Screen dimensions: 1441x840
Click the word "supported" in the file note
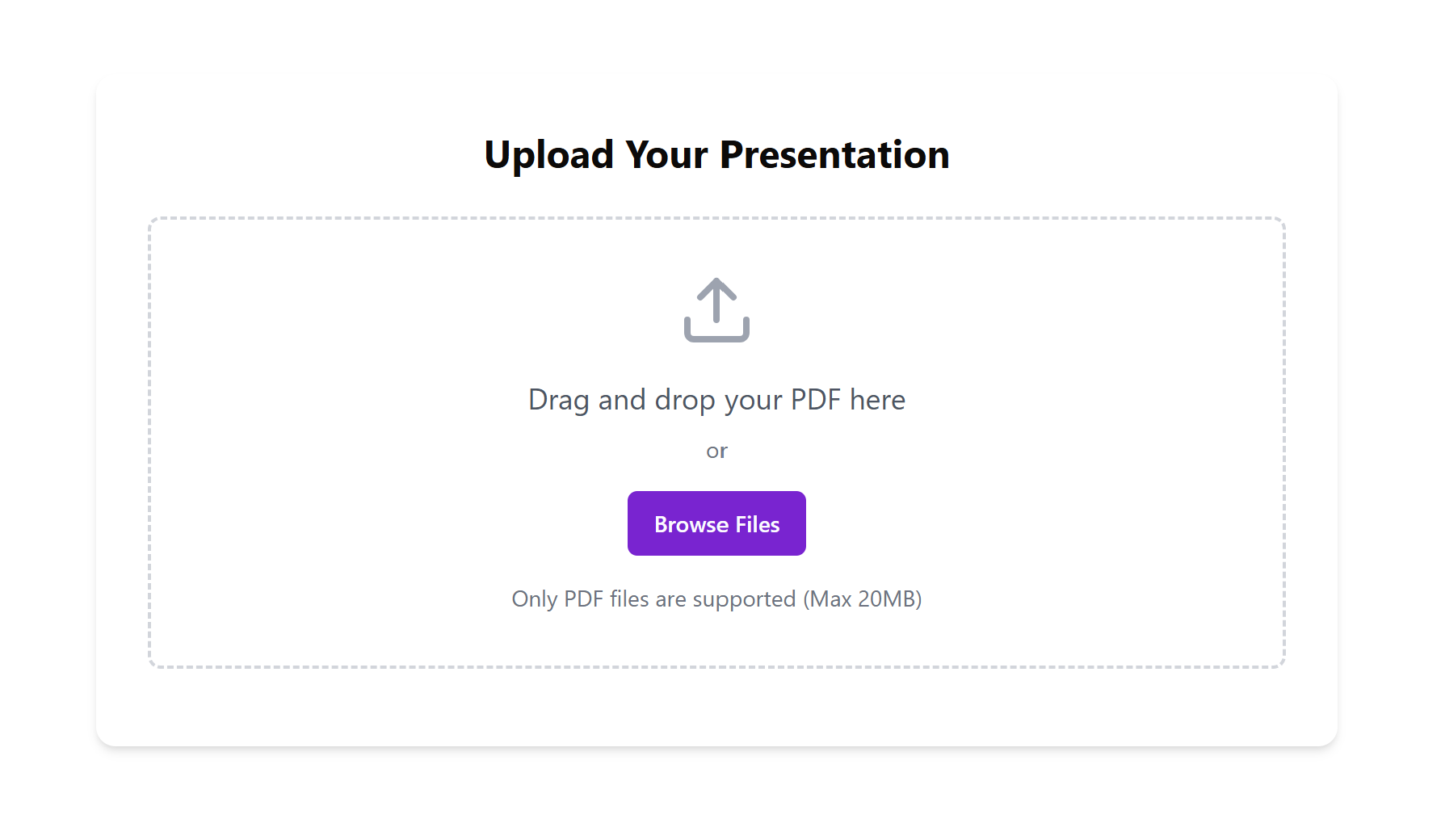click(x=744, y=599)
